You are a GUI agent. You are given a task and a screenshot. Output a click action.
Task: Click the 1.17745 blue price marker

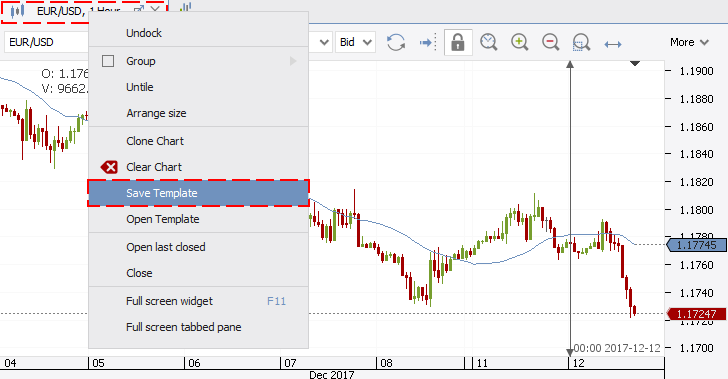click(696, 245)
